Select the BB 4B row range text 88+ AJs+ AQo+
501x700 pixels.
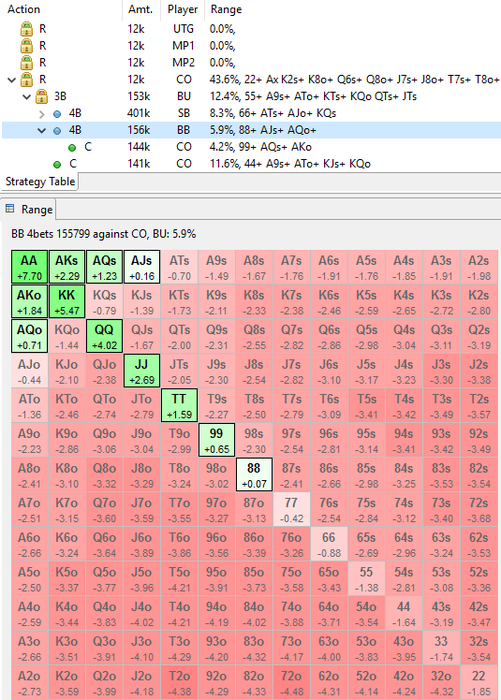tap(276, 130)
